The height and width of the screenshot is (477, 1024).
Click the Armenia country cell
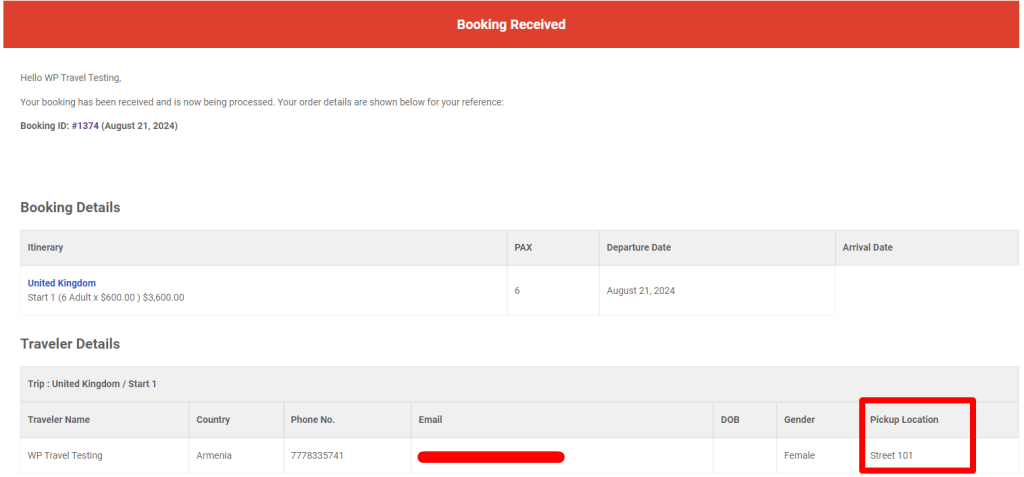pos(214,456)
